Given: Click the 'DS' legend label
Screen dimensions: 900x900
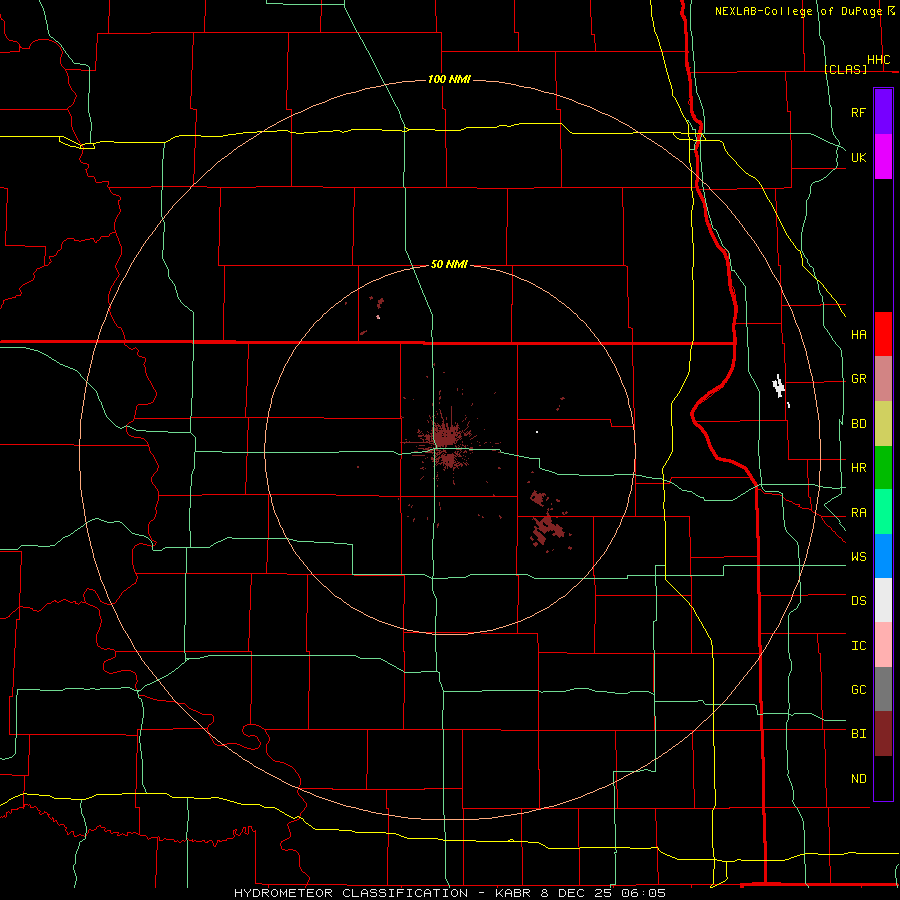Looking at the screenshot, I should [859, 601].
